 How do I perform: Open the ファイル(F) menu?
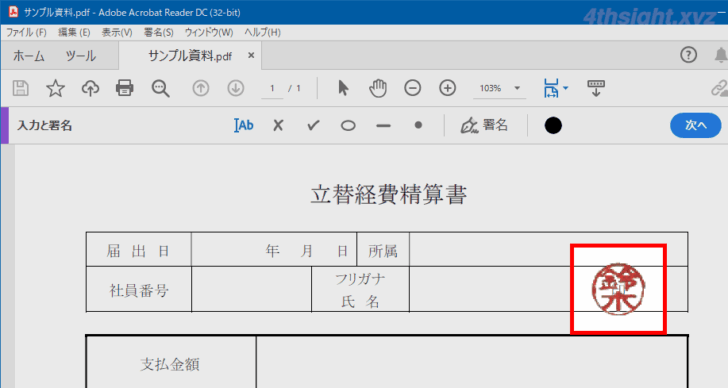(x=26, y=32)
